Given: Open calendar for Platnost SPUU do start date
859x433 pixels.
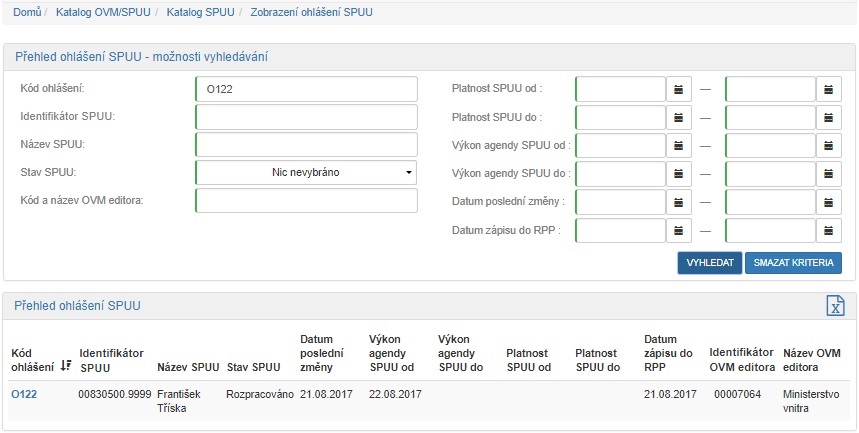Looking at the screenshot, I should pyautogui.click(x=679, y=117).
